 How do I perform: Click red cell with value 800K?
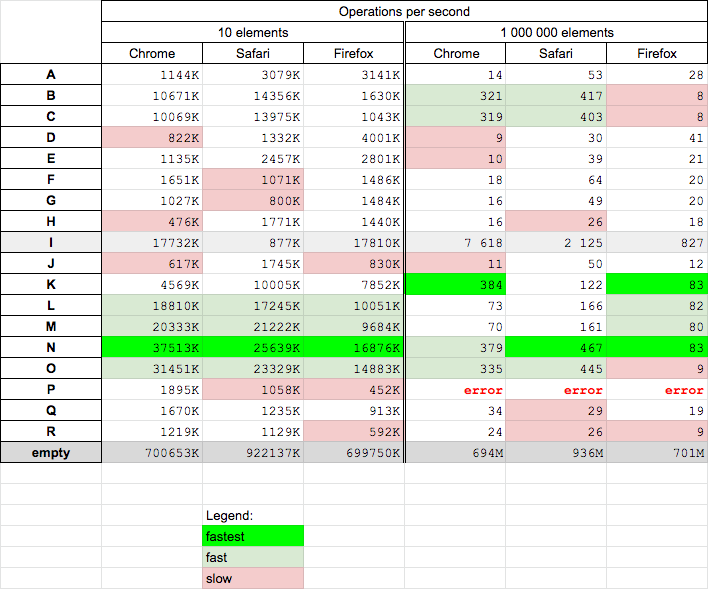click(253, 200)
